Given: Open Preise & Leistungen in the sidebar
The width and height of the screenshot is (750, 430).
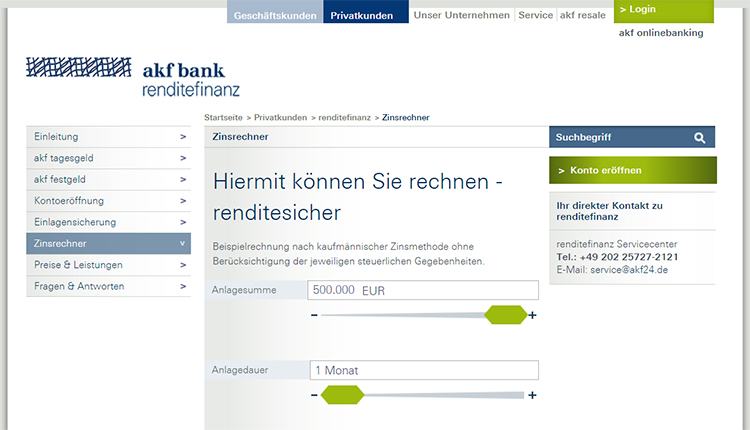Looking at the screenshot, I should (x=109, y=265).
